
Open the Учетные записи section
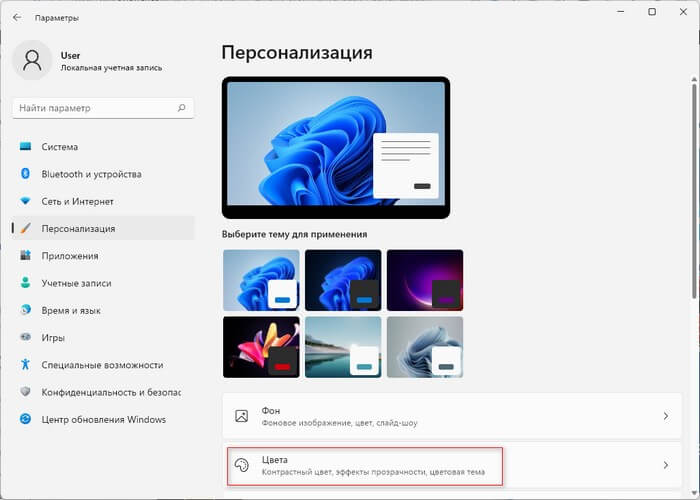coord(103,283)
